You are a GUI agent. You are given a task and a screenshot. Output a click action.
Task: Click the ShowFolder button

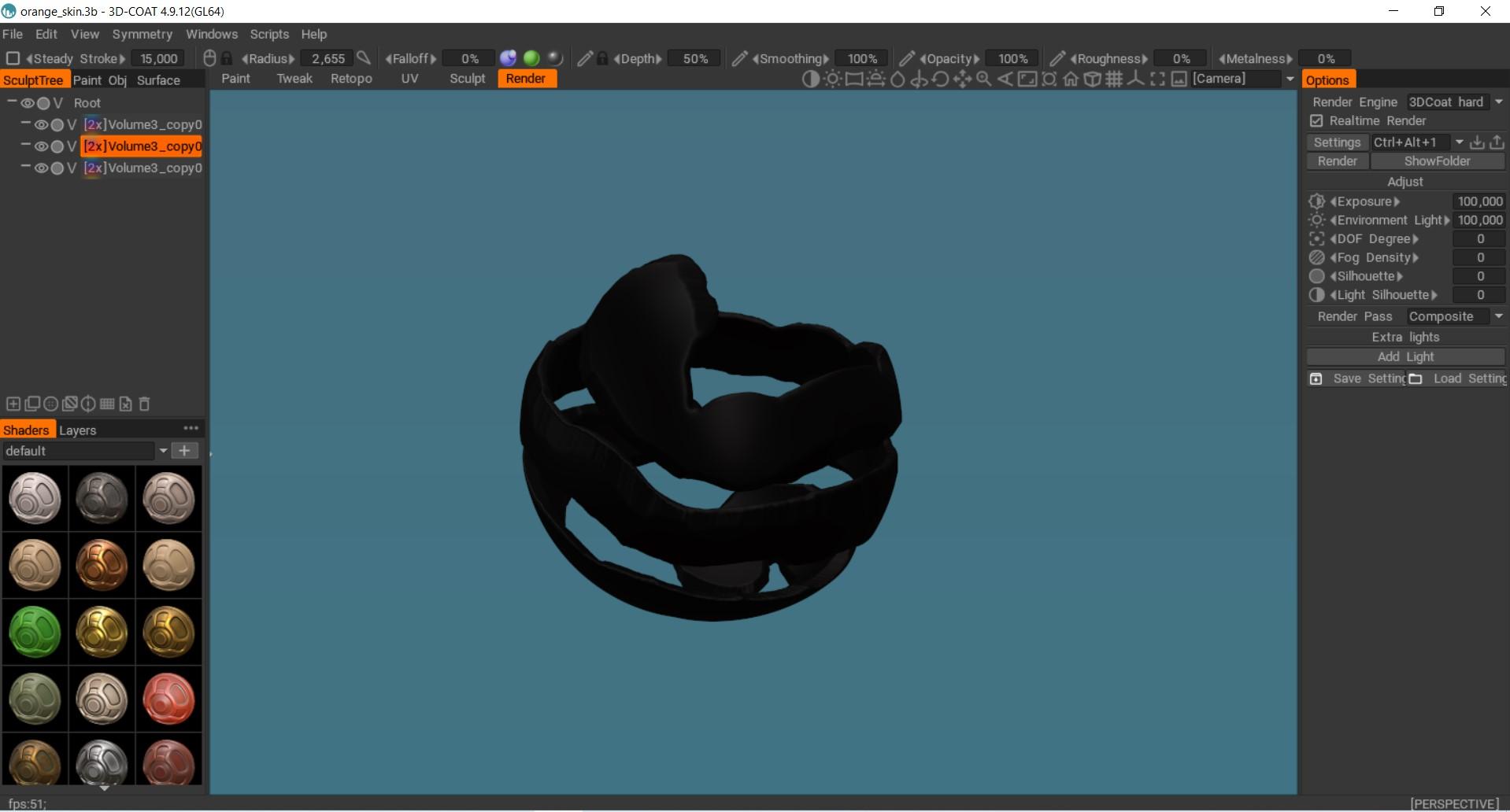(x=1438, y=161)
